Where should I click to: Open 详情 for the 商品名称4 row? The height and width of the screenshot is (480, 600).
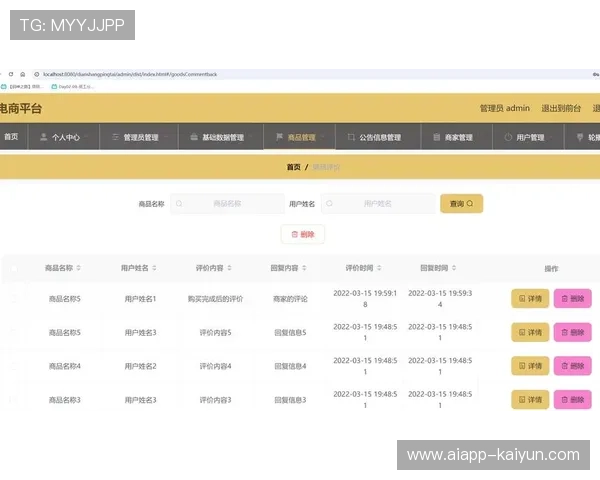click(x=530, y=366)
